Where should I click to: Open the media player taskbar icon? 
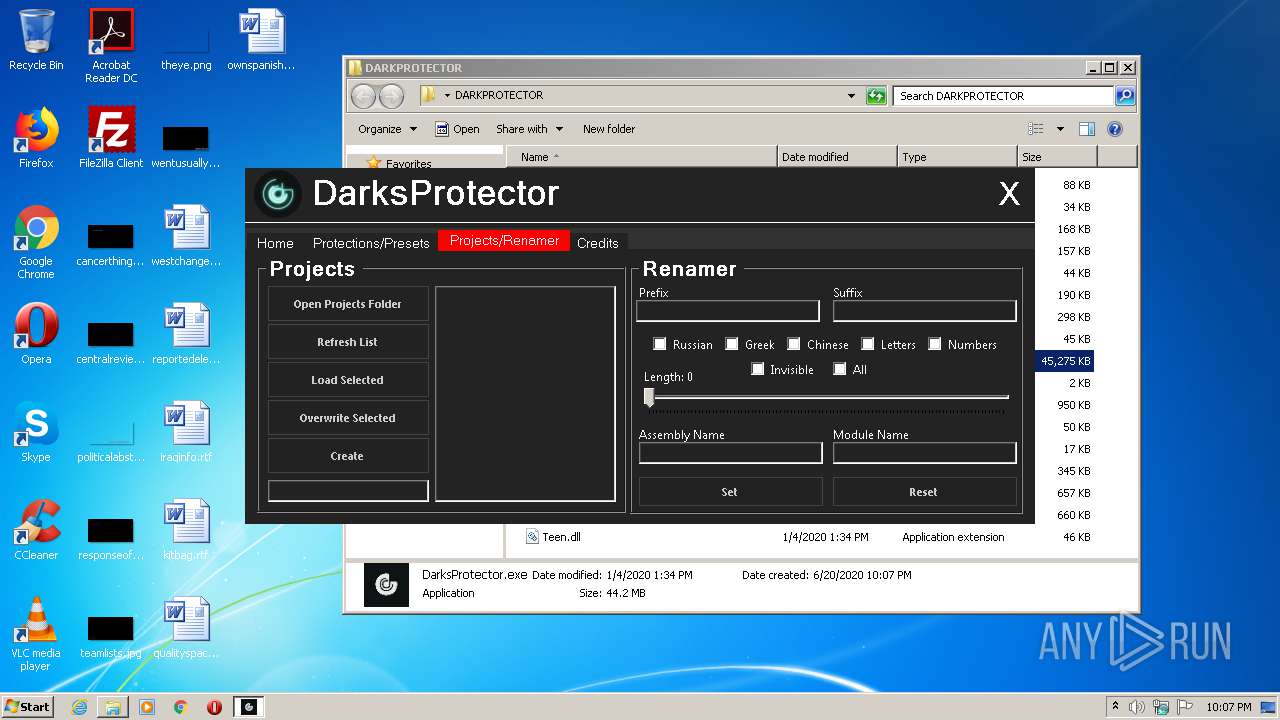click(147, 707)
